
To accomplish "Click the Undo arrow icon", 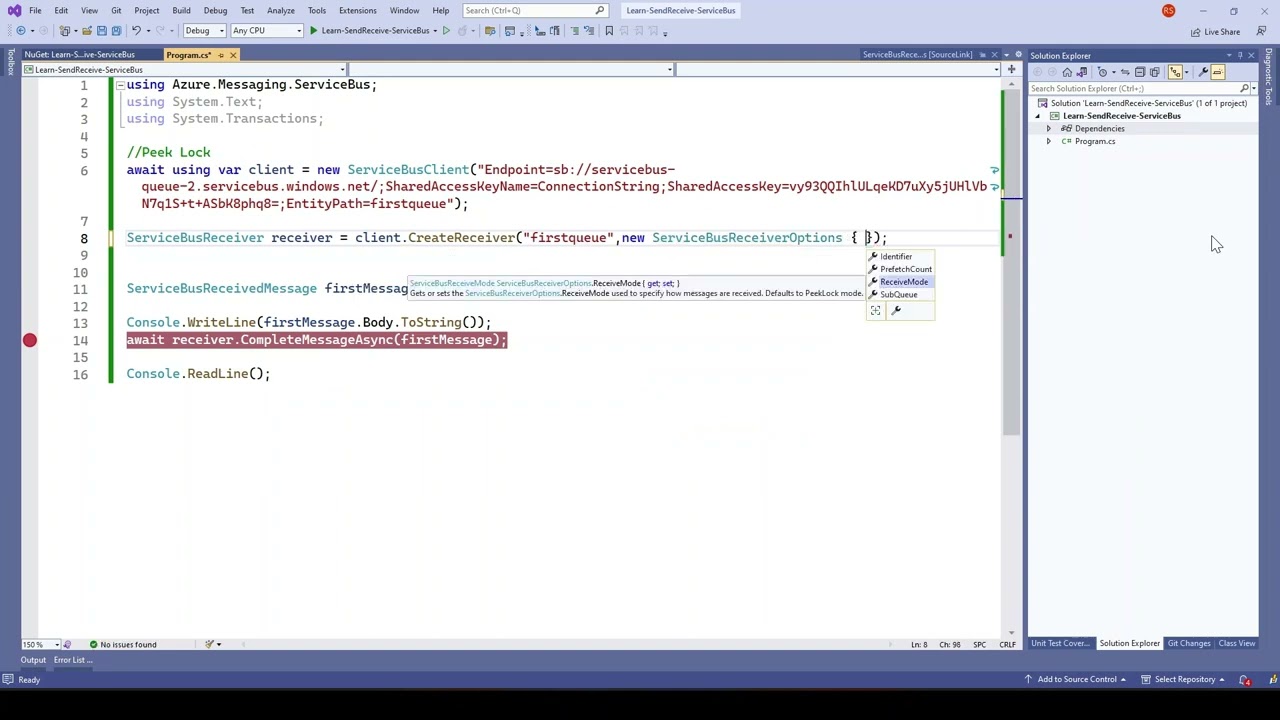I will (136, 31).
